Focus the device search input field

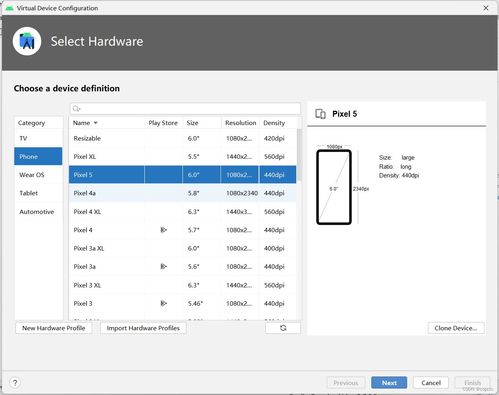pyautogui.click(x=185, y=109)
